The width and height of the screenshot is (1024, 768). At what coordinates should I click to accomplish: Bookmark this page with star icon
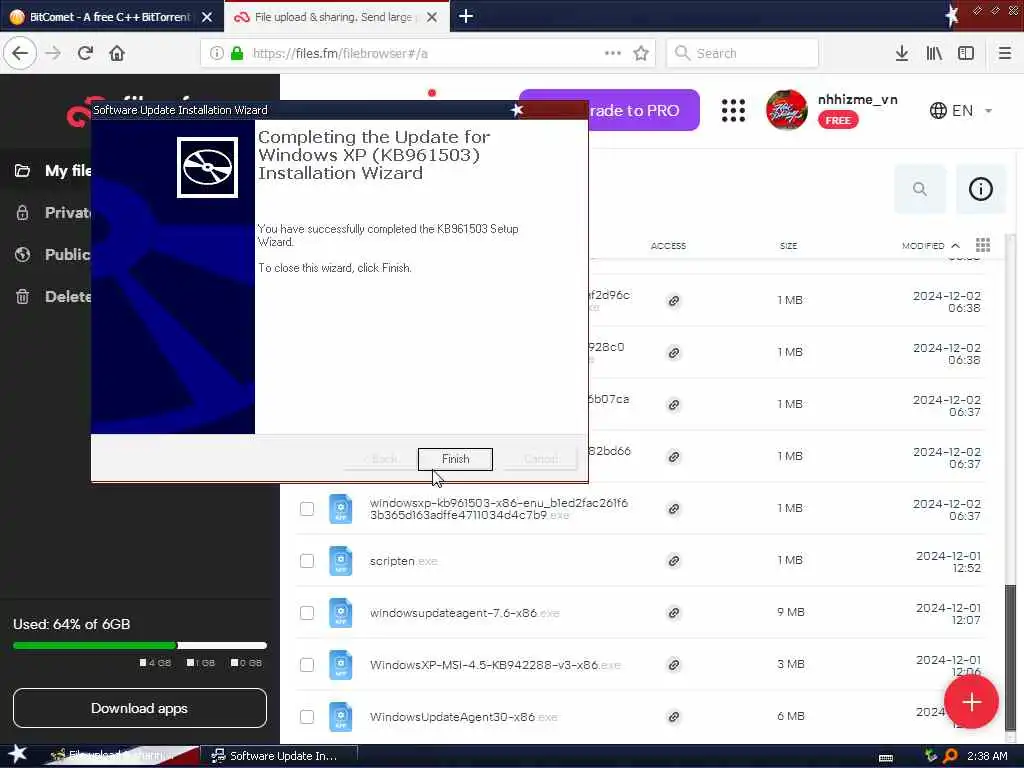pos(641,54)
